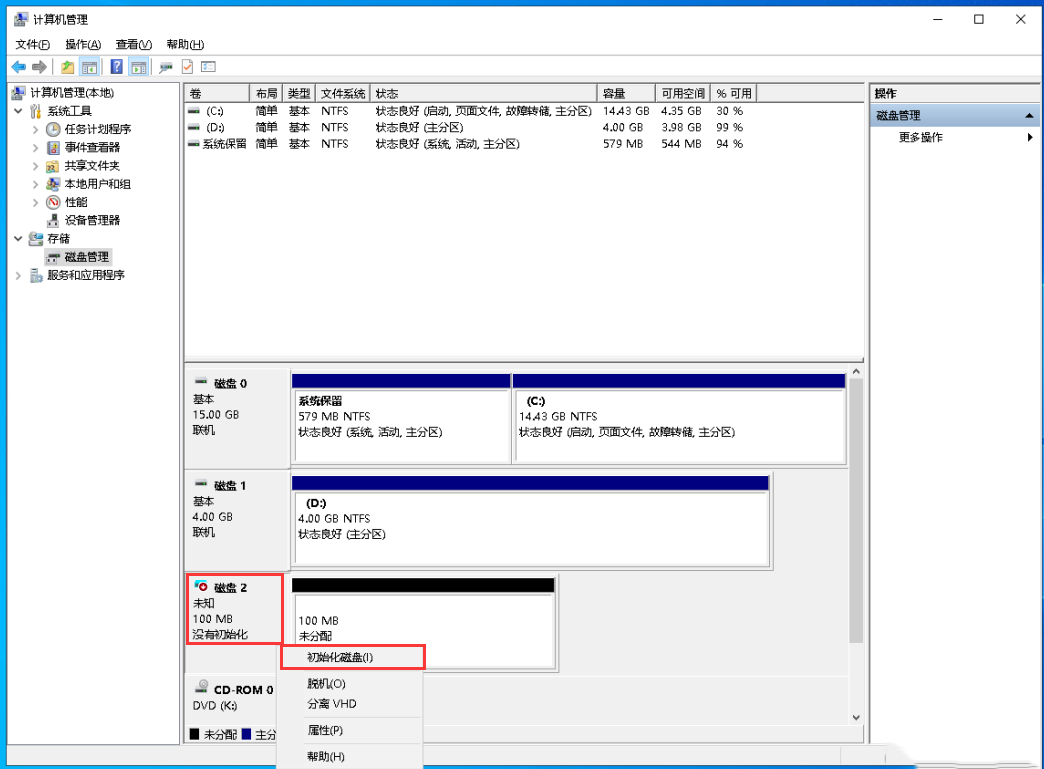Click the 服务和应用程序 server icon
The image size is (1044, 769).
pos(36,275)
